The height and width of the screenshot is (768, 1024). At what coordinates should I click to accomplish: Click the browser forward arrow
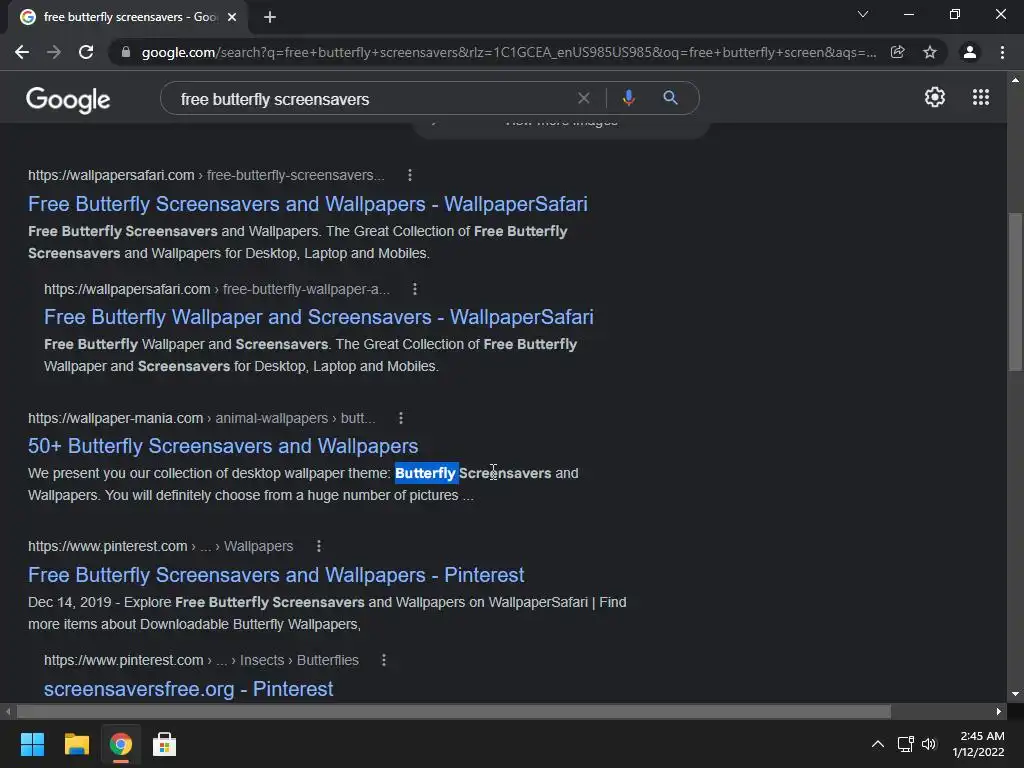pos(54,52)
